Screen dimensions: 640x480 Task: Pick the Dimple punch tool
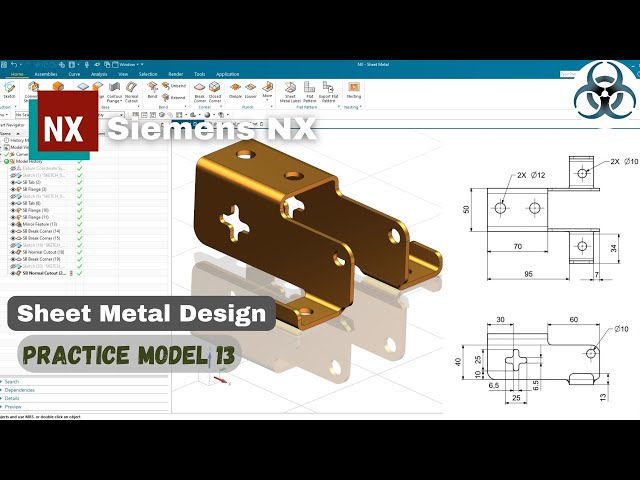click(x=236, y=91)
